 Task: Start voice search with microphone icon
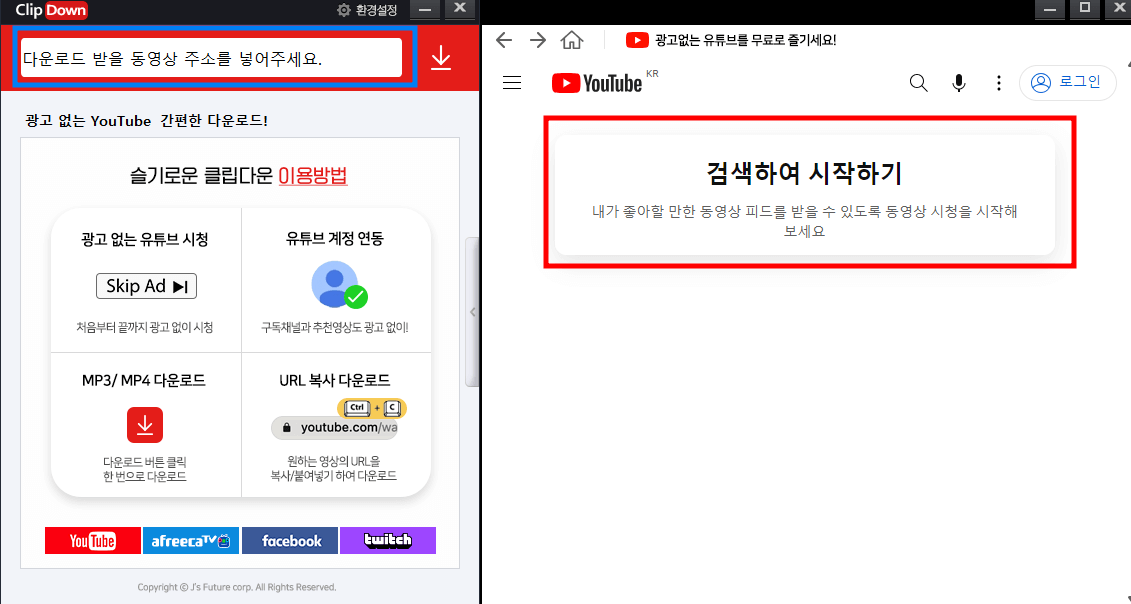959,83
